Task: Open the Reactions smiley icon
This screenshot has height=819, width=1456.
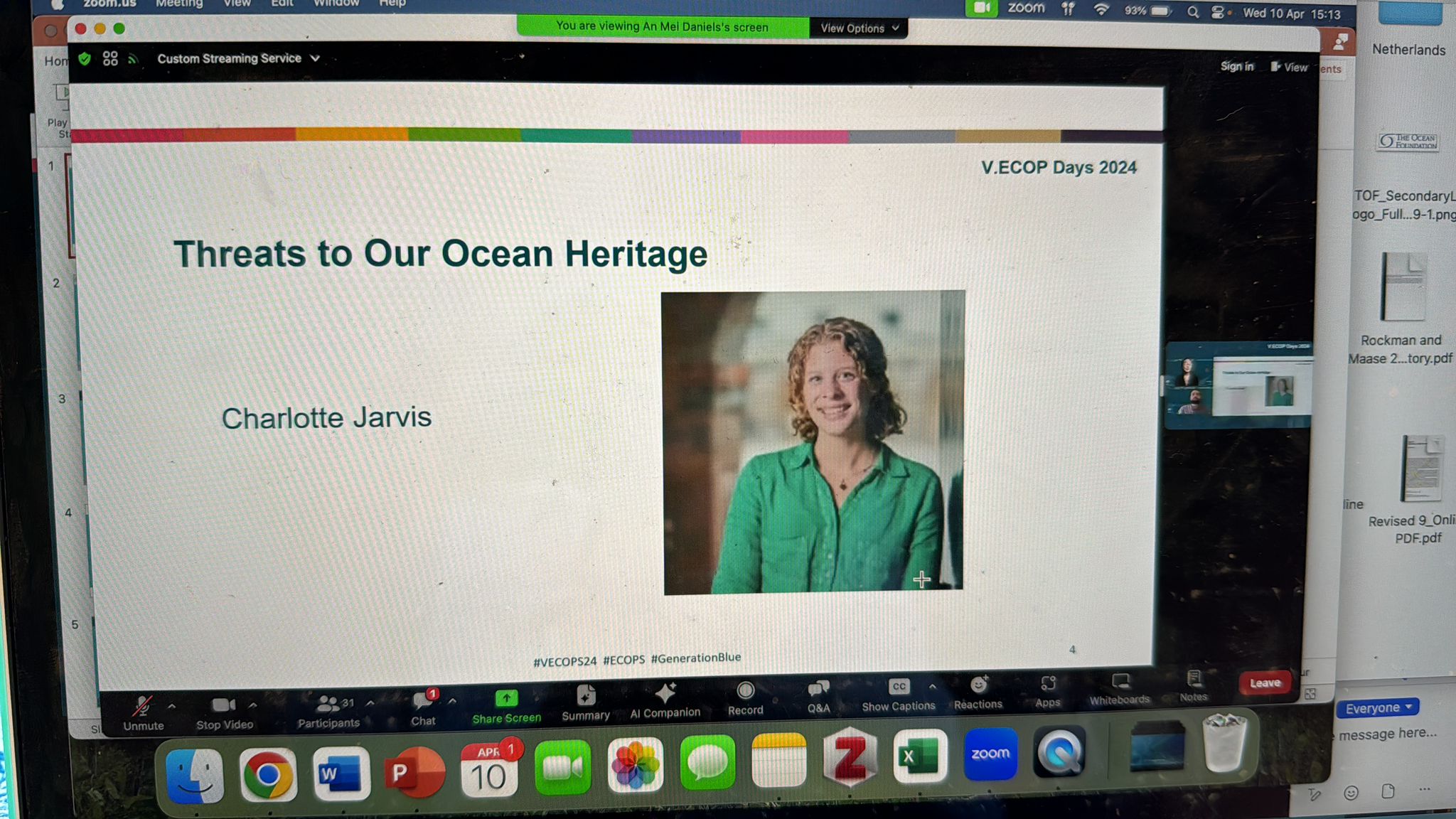Action: [978, 683]
